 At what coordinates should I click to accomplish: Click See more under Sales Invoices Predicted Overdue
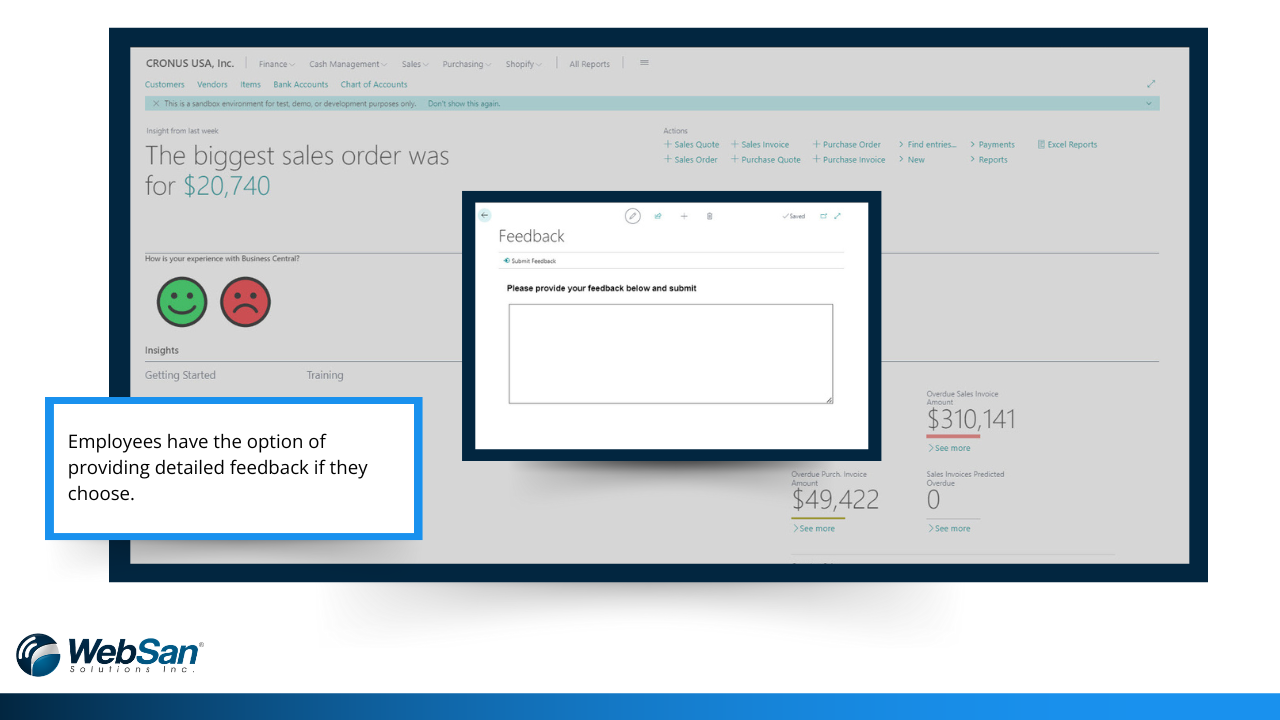(948, 528)
